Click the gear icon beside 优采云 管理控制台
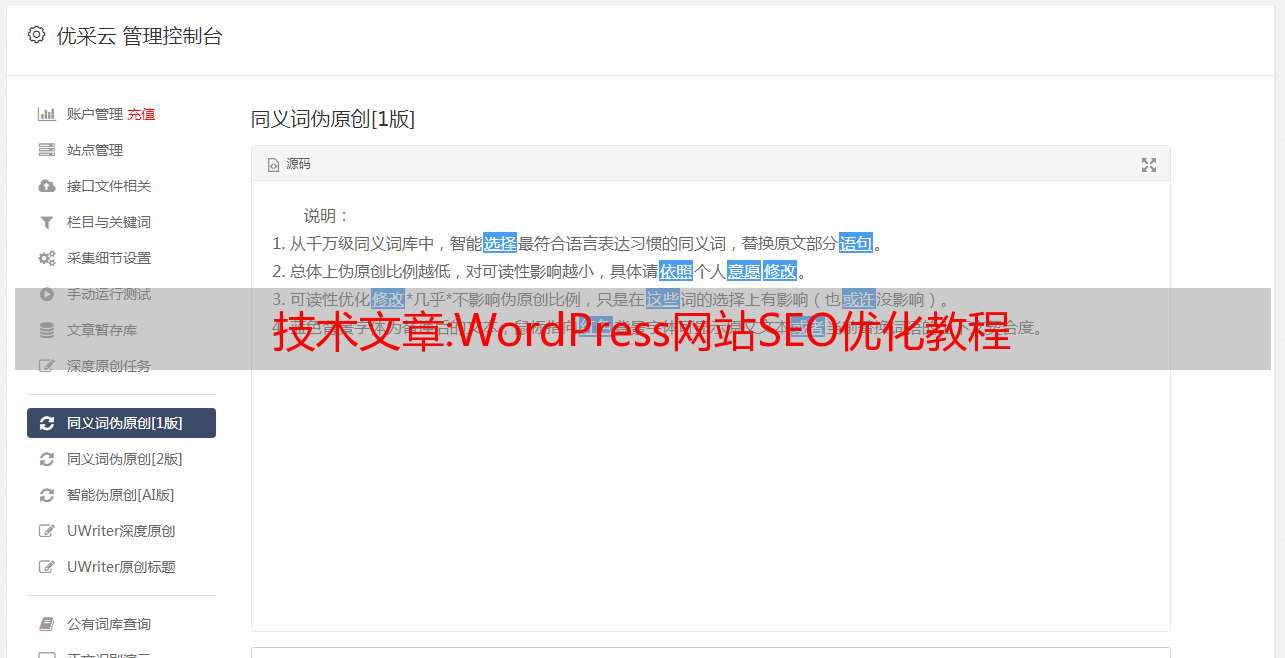This screenshot has width=1285, height=658. pos(37,35)
